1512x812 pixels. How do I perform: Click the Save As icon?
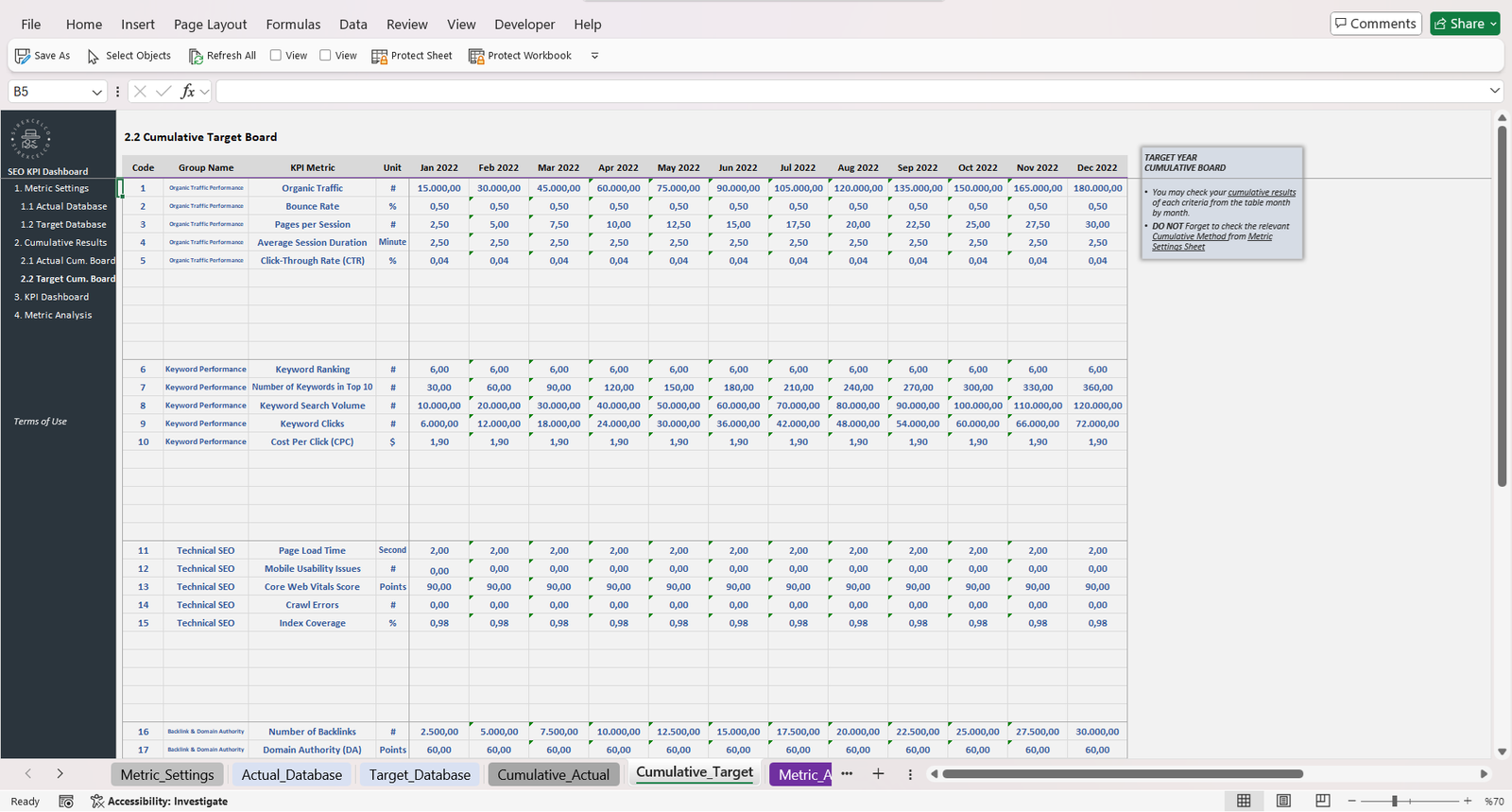point(23,56)
